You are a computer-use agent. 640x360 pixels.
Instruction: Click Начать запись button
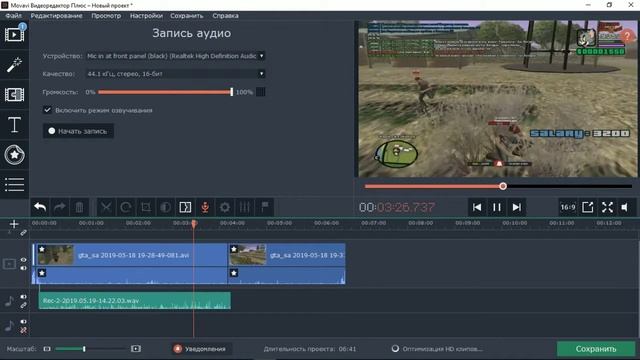[78, 131]
